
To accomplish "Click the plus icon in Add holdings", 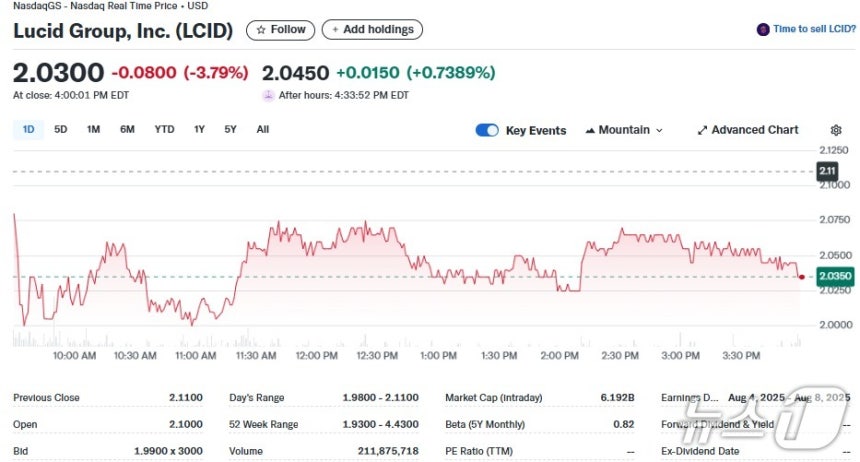I will tap(335, 30).
